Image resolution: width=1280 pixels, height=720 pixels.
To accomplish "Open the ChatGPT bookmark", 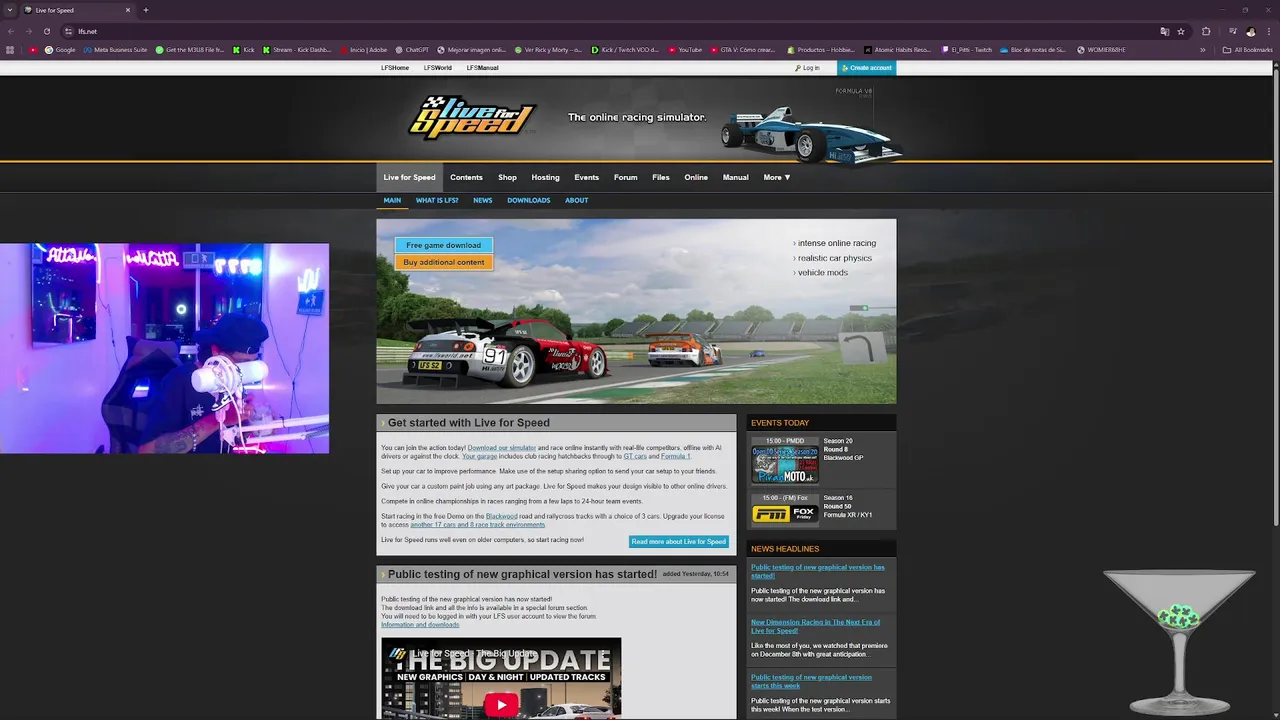I will coord(412,49).
